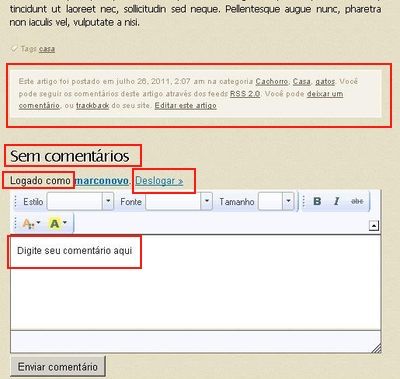Apply strikethrough formatting button
Viewport: 400px width, 379px height.
pyautogui.click(x=357, y=201)
